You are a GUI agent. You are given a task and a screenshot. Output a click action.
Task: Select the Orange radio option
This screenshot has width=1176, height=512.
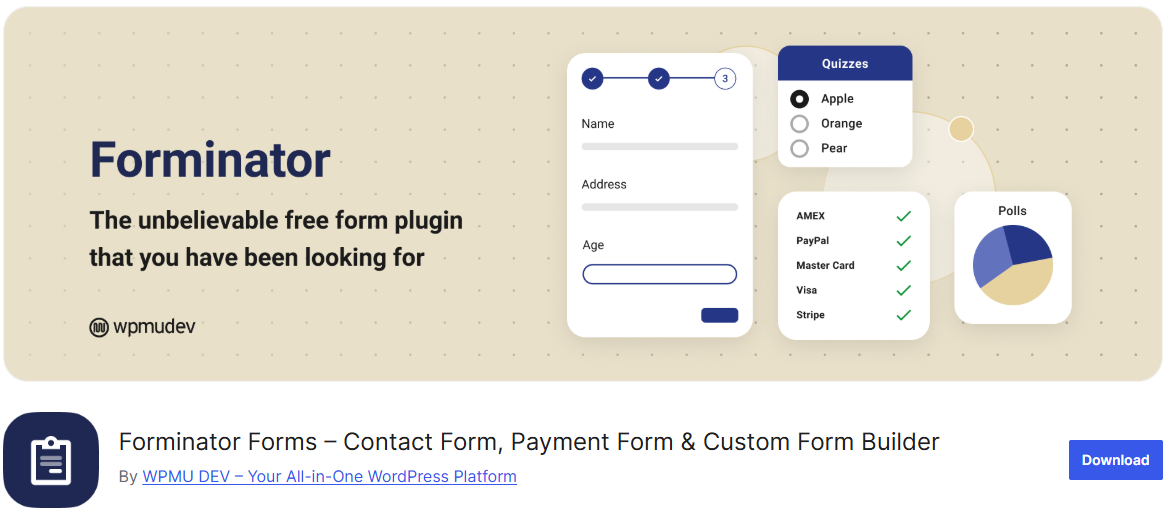click(800, 124)
